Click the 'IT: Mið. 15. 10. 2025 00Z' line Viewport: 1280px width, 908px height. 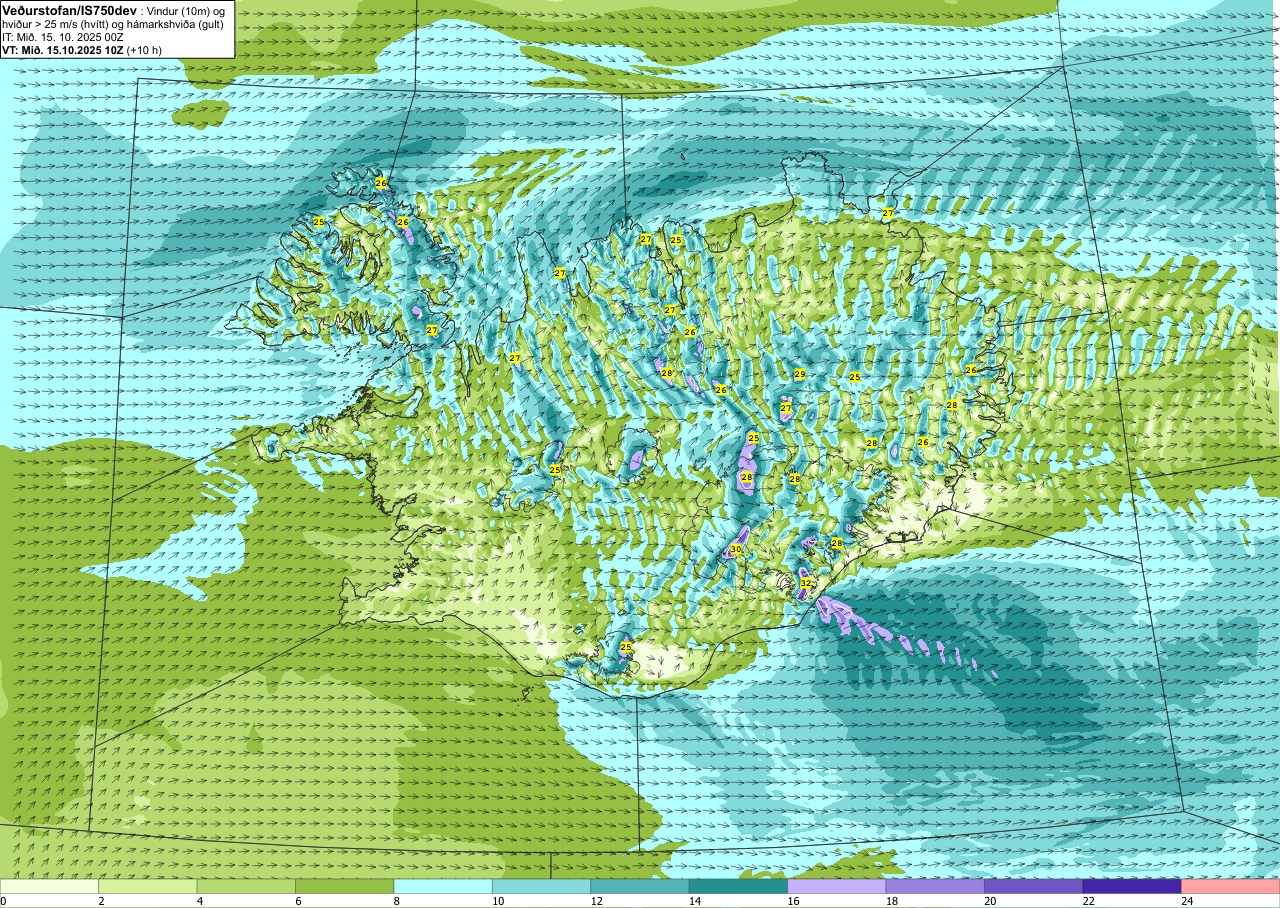click(x=63, y=36)
